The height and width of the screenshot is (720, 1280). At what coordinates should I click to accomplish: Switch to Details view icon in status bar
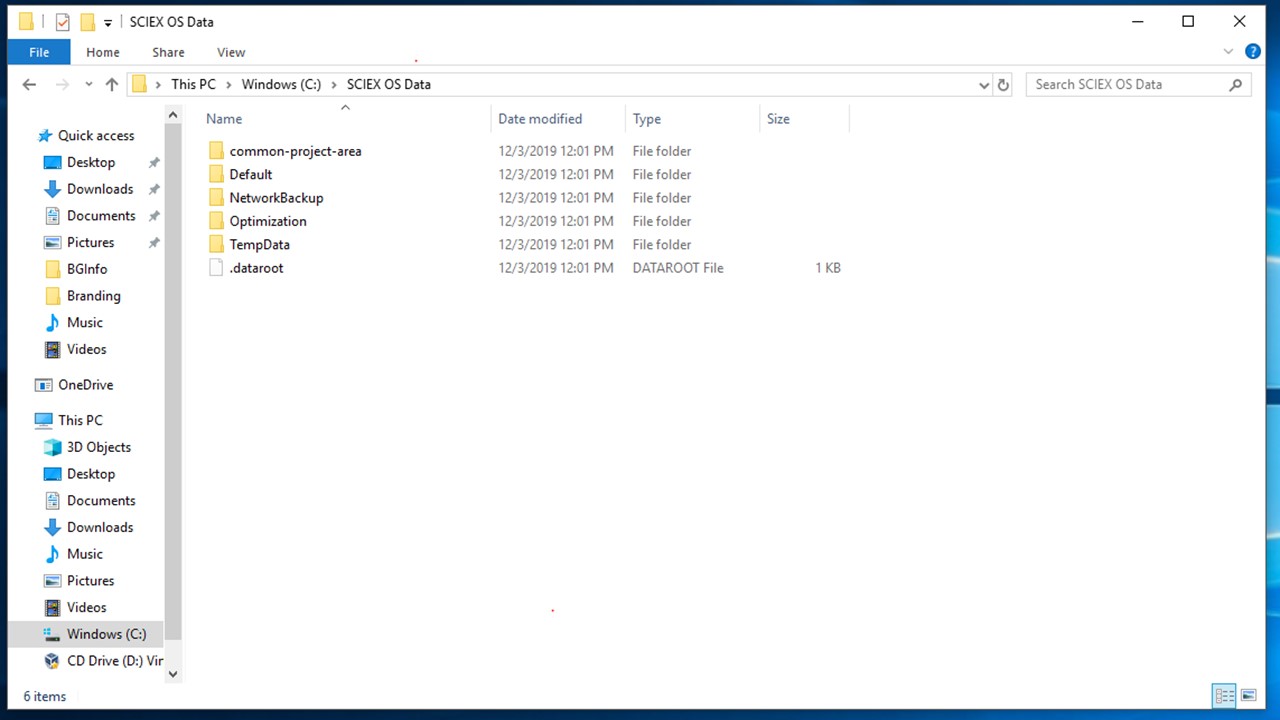[1224, 696]
